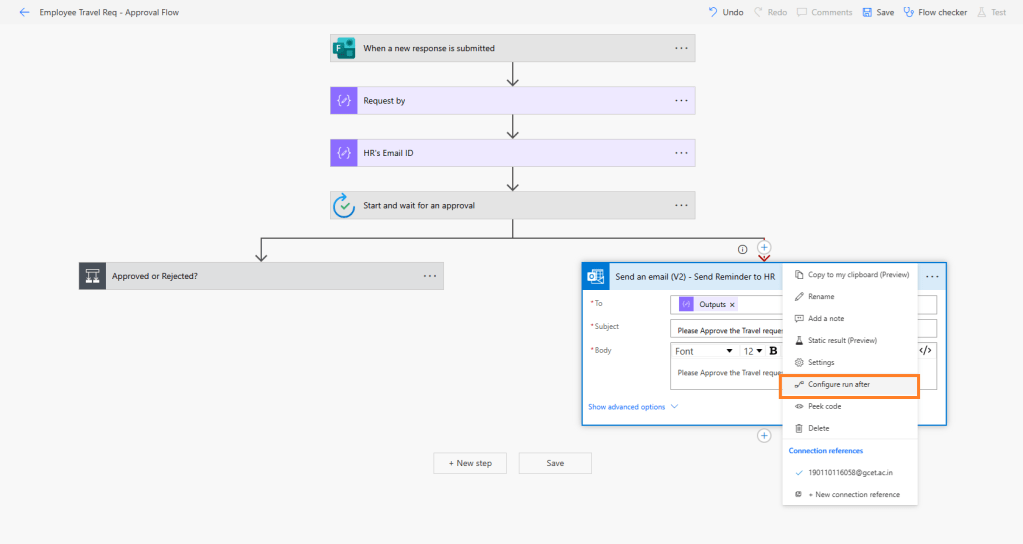1023x544 pixels.
Task: Click the plus icon above the email step
Action: click(764, 247)
